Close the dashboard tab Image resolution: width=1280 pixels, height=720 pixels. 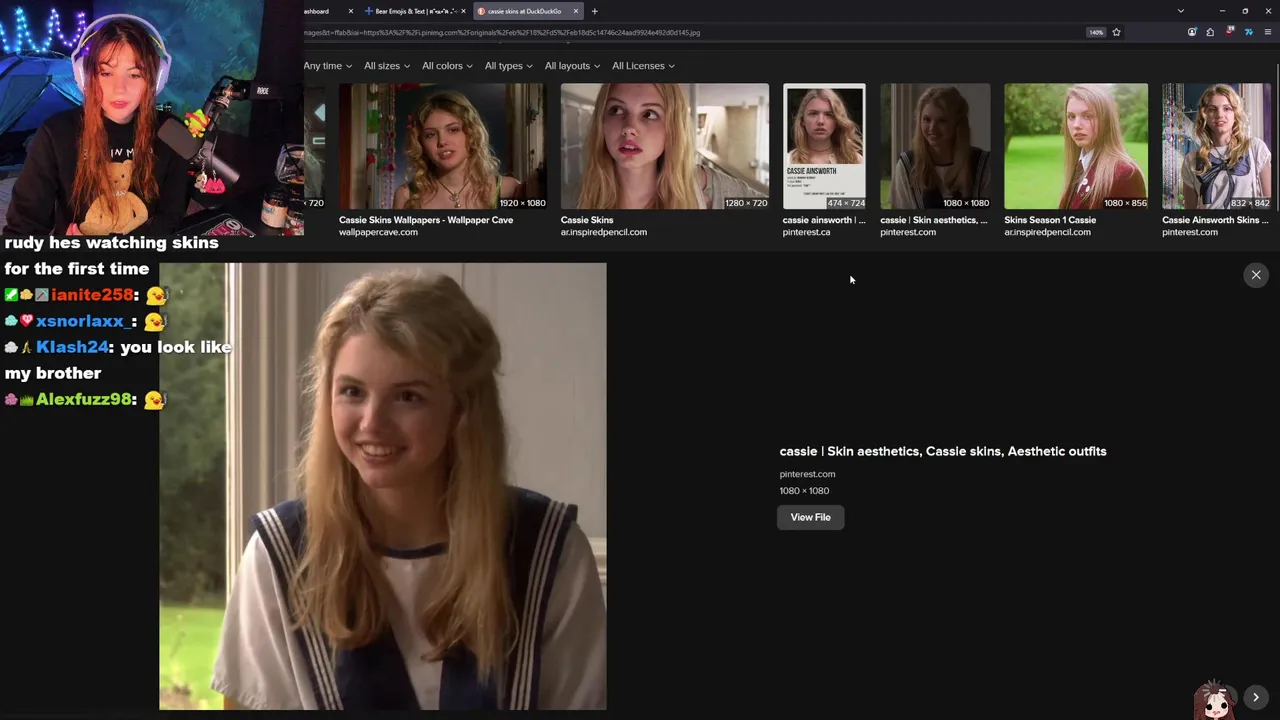tap(351, 11)
